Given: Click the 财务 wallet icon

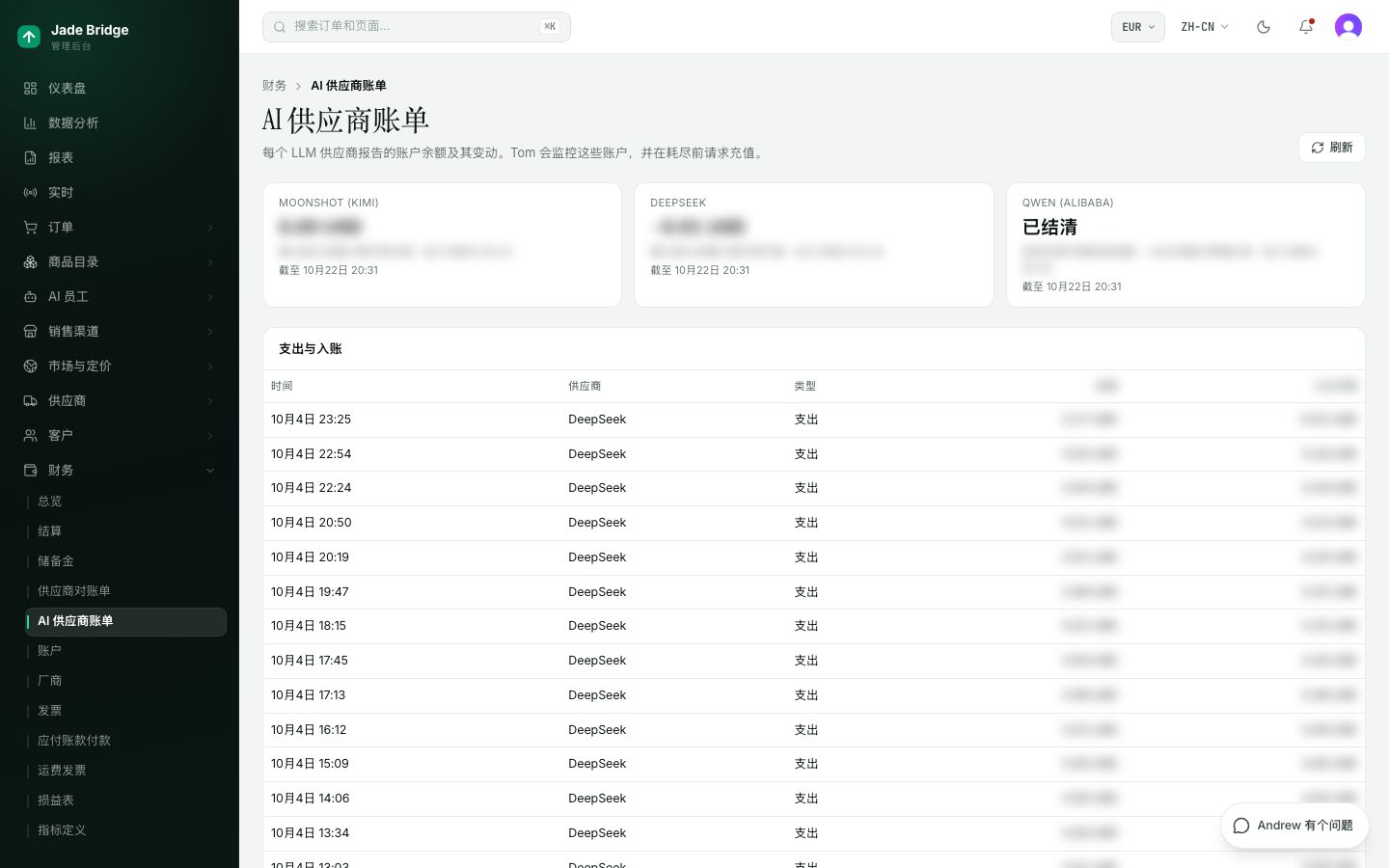Looking at the screenshot, I should tap(30, 470).
